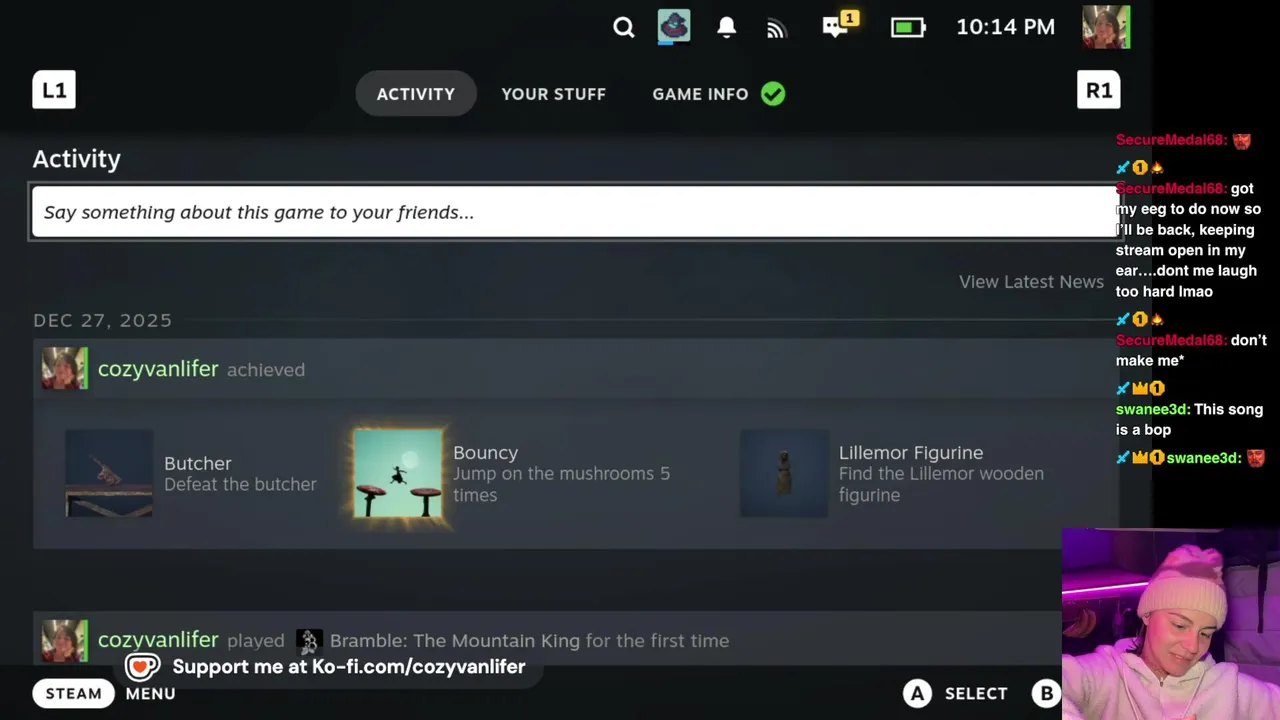The height and width of the screenshot is (720, 1280).
Task: Click the 'Activity' section heading
Action: pos(76,159)
